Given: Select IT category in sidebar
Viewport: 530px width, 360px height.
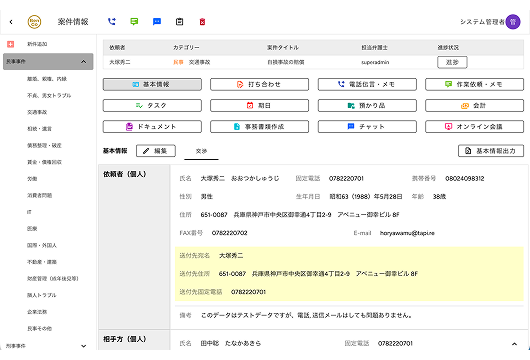Looking at the screenshot, I should click(29, 212).
